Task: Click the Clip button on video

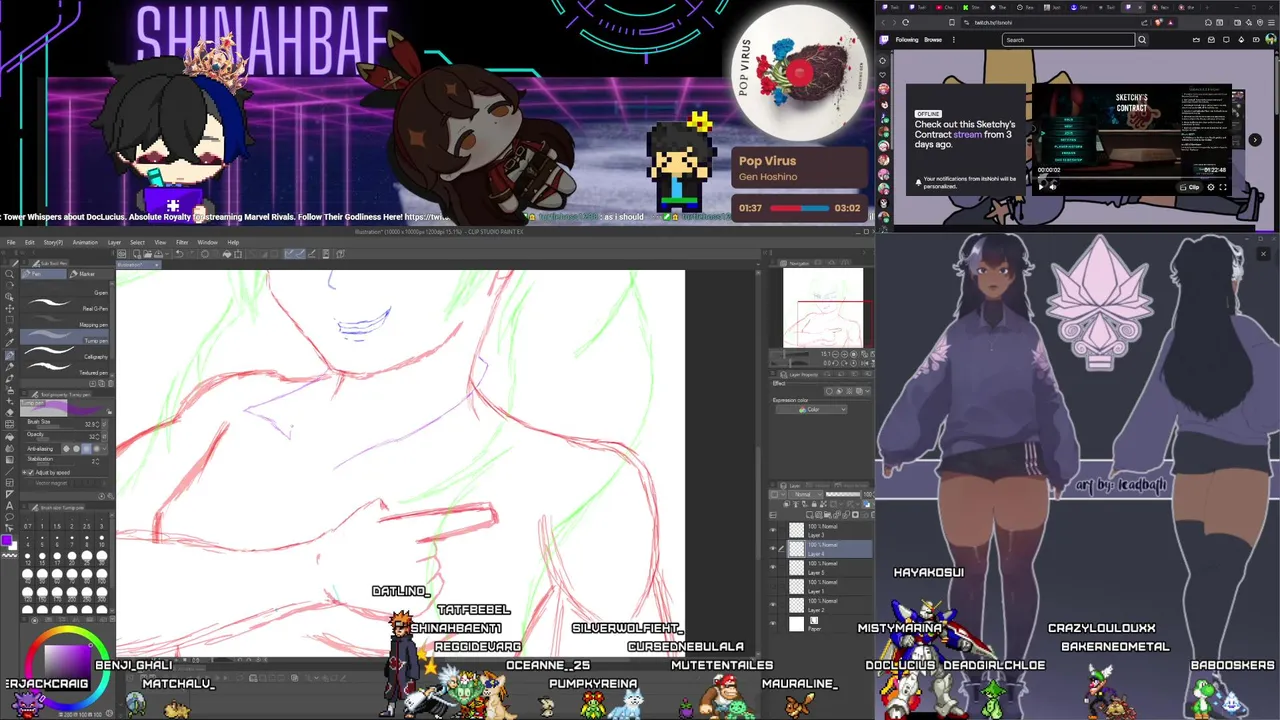Action: click(x=1190, y=187)
